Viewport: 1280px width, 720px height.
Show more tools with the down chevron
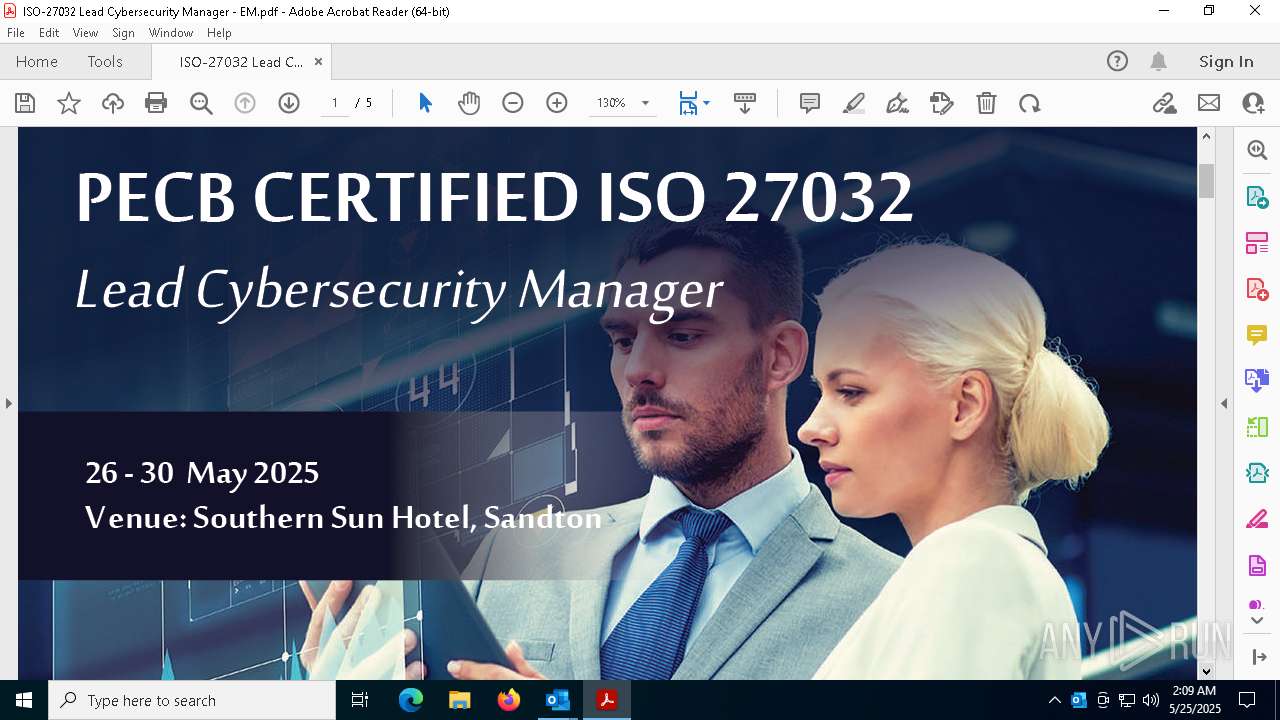tap(1257, 620)
